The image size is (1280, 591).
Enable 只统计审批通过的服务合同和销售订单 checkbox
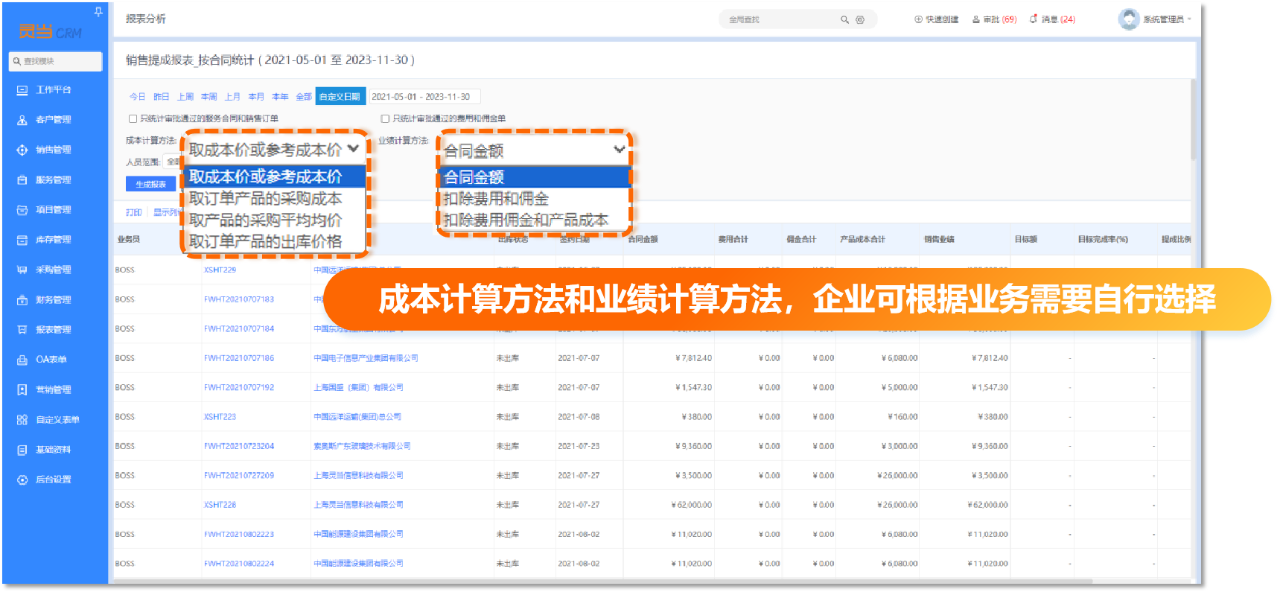click(133, 118)
